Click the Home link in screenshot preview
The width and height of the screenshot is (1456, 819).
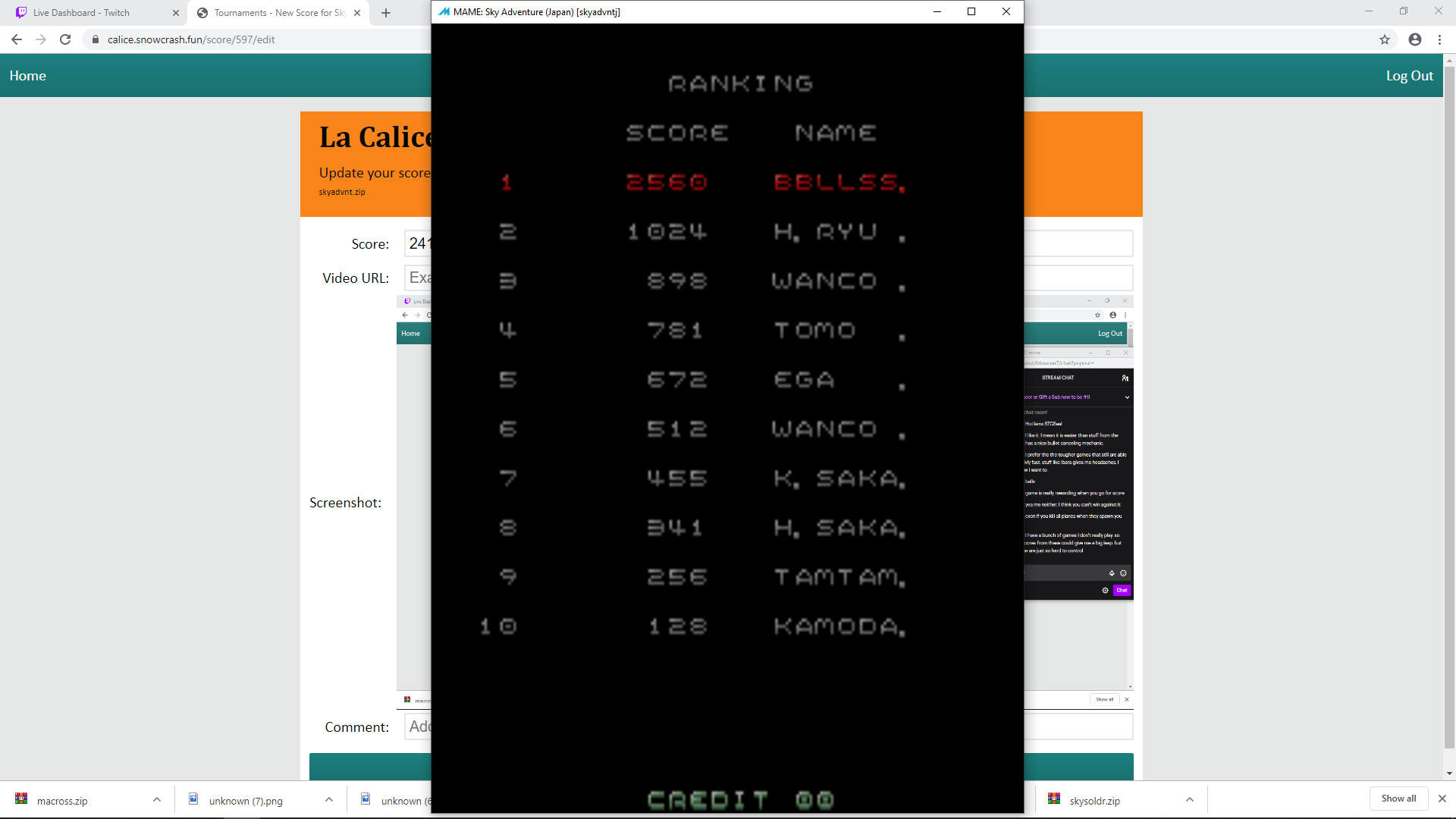pyautogui.click(x=410, y=334)
